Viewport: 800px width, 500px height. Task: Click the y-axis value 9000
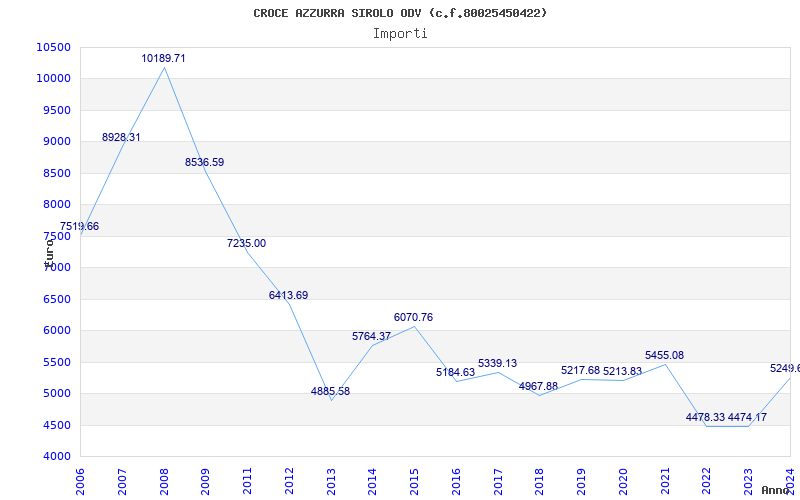click(x=56, y=141)
